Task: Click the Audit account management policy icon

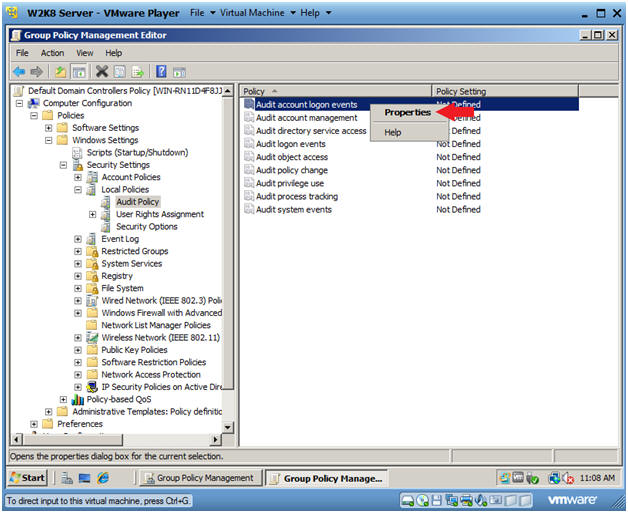Action: pyautogui.click(x=249, y=118)
